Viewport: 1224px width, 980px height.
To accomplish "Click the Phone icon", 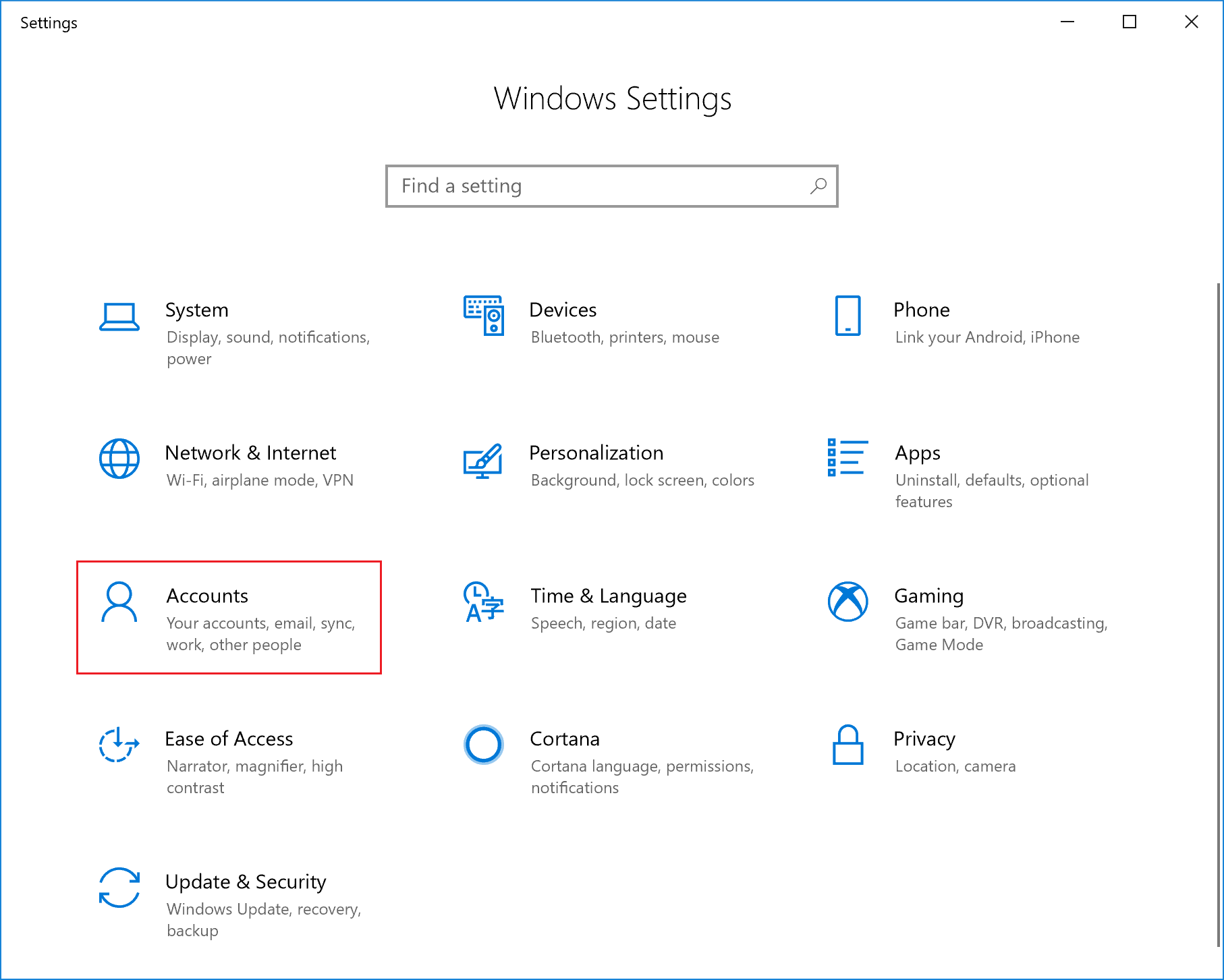I will coord(848,315).
